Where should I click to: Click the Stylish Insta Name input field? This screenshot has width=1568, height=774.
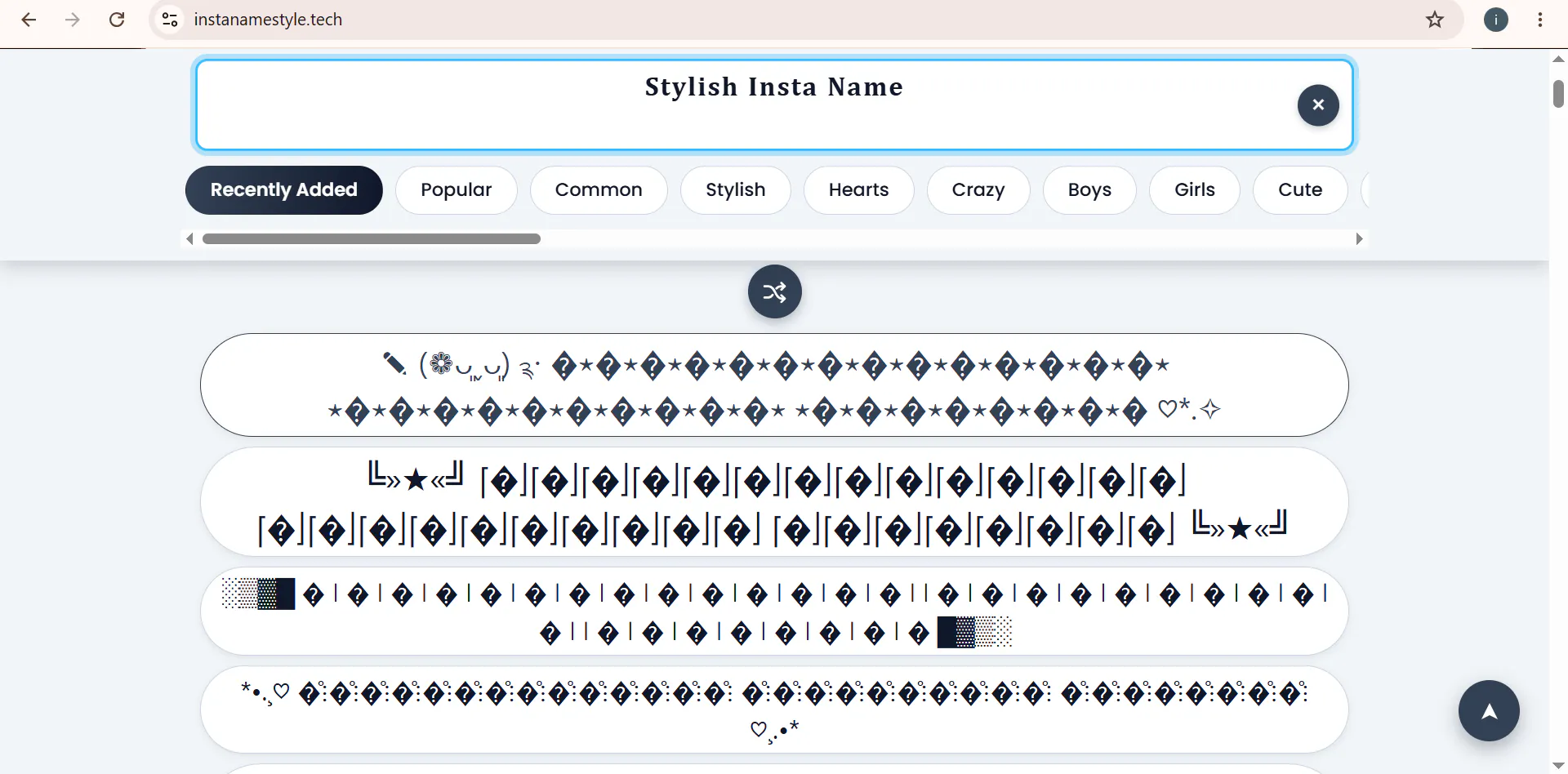[x=774, y=105]
